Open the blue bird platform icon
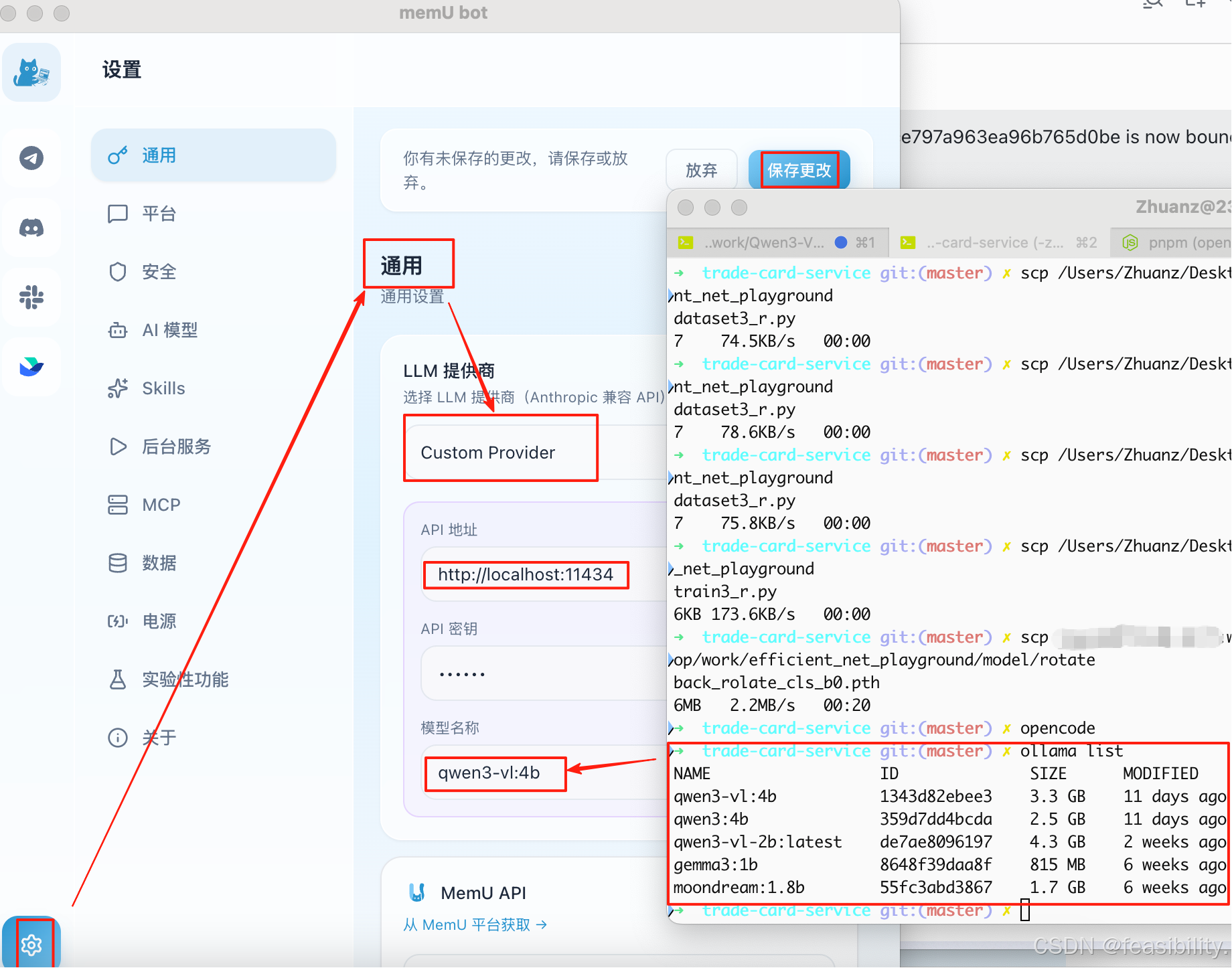Screen dimensions: 1232x968 pyautogui.click(x=31, y=367)
